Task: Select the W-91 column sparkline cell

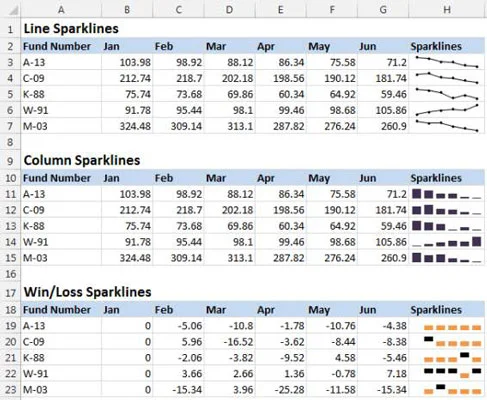Action: tap(447, 242)
